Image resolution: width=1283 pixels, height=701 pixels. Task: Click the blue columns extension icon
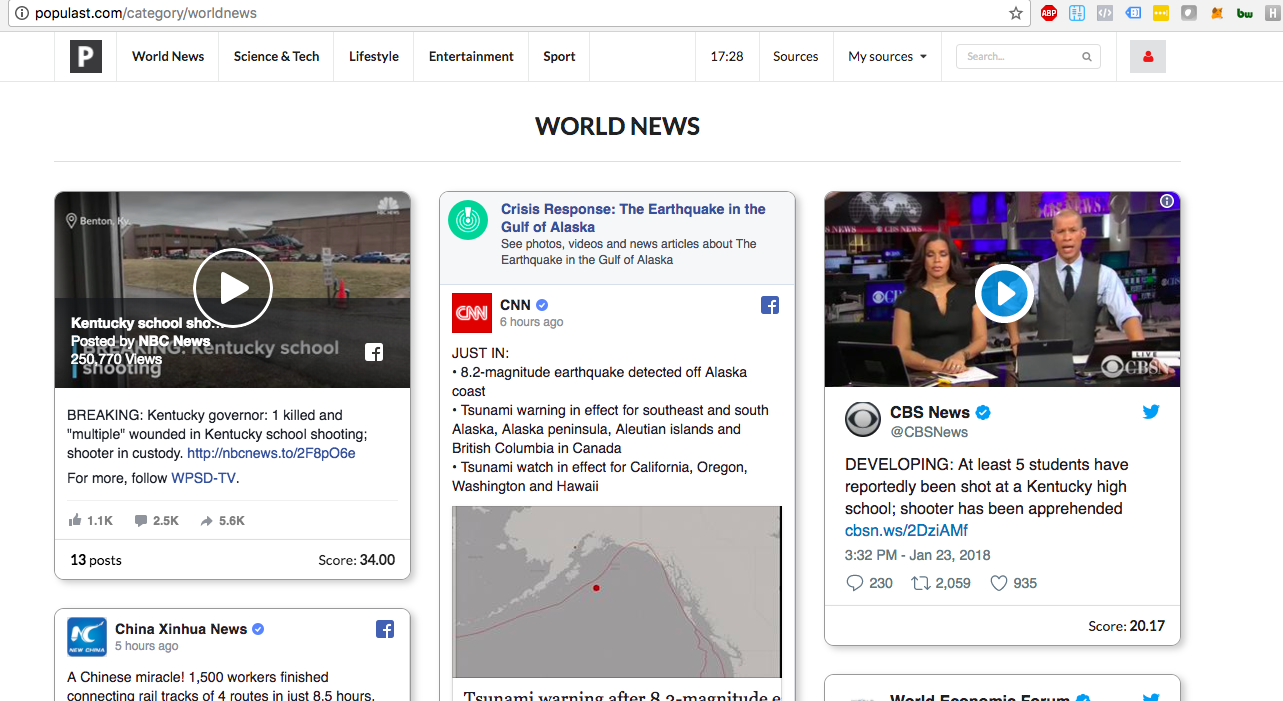click(x=1077, y=13)
